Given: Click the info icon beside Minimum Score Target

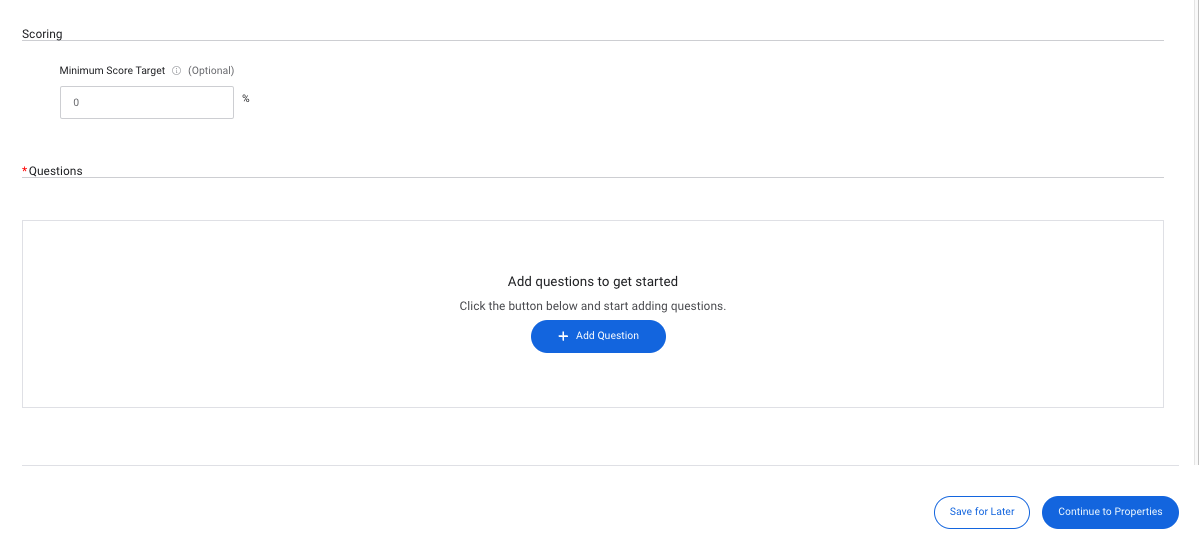Looking at the screenshot, I should click(176, 70).
